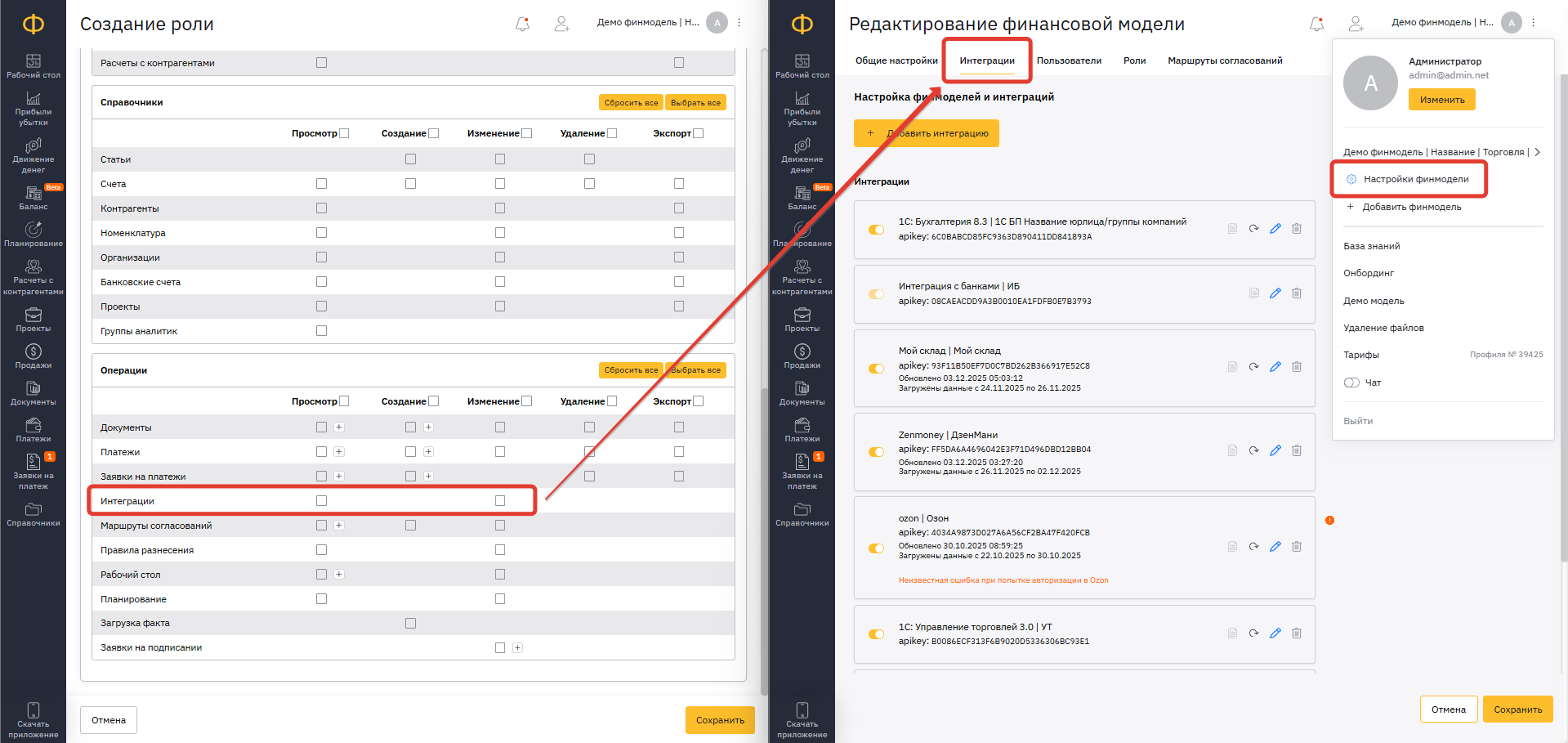Click the edit pencil for the Мой склад integration

coord(1275,367)
